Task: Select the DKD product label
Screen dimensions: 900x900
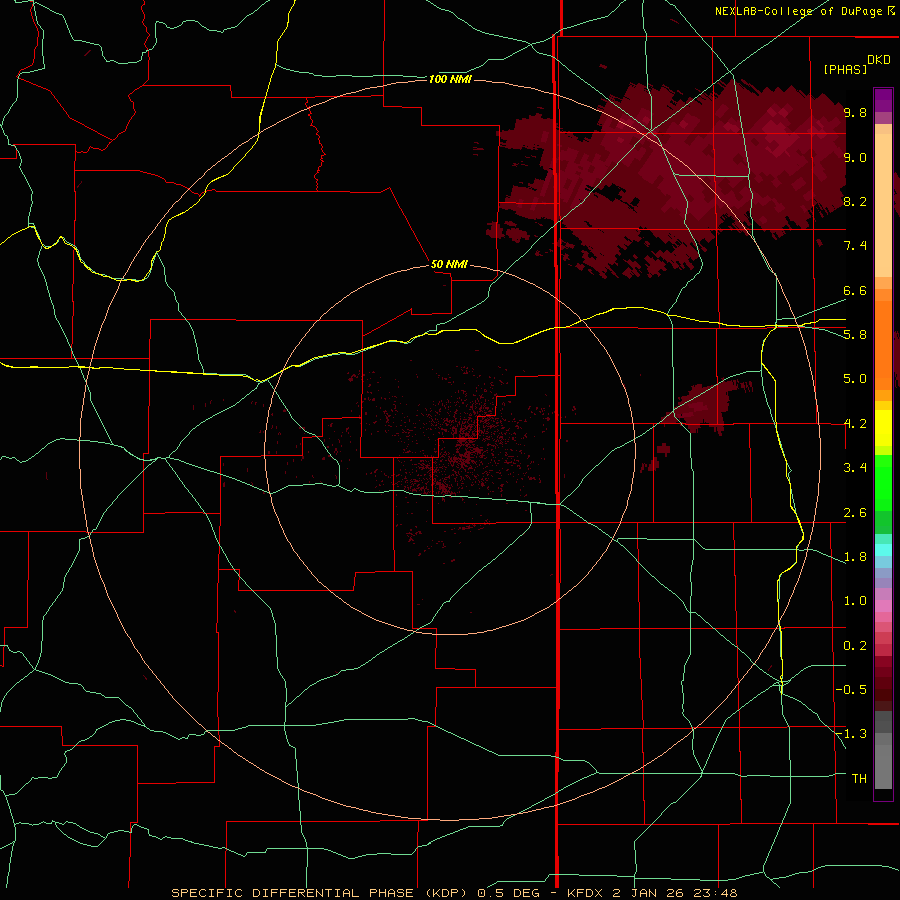Action: click(879, 60)
